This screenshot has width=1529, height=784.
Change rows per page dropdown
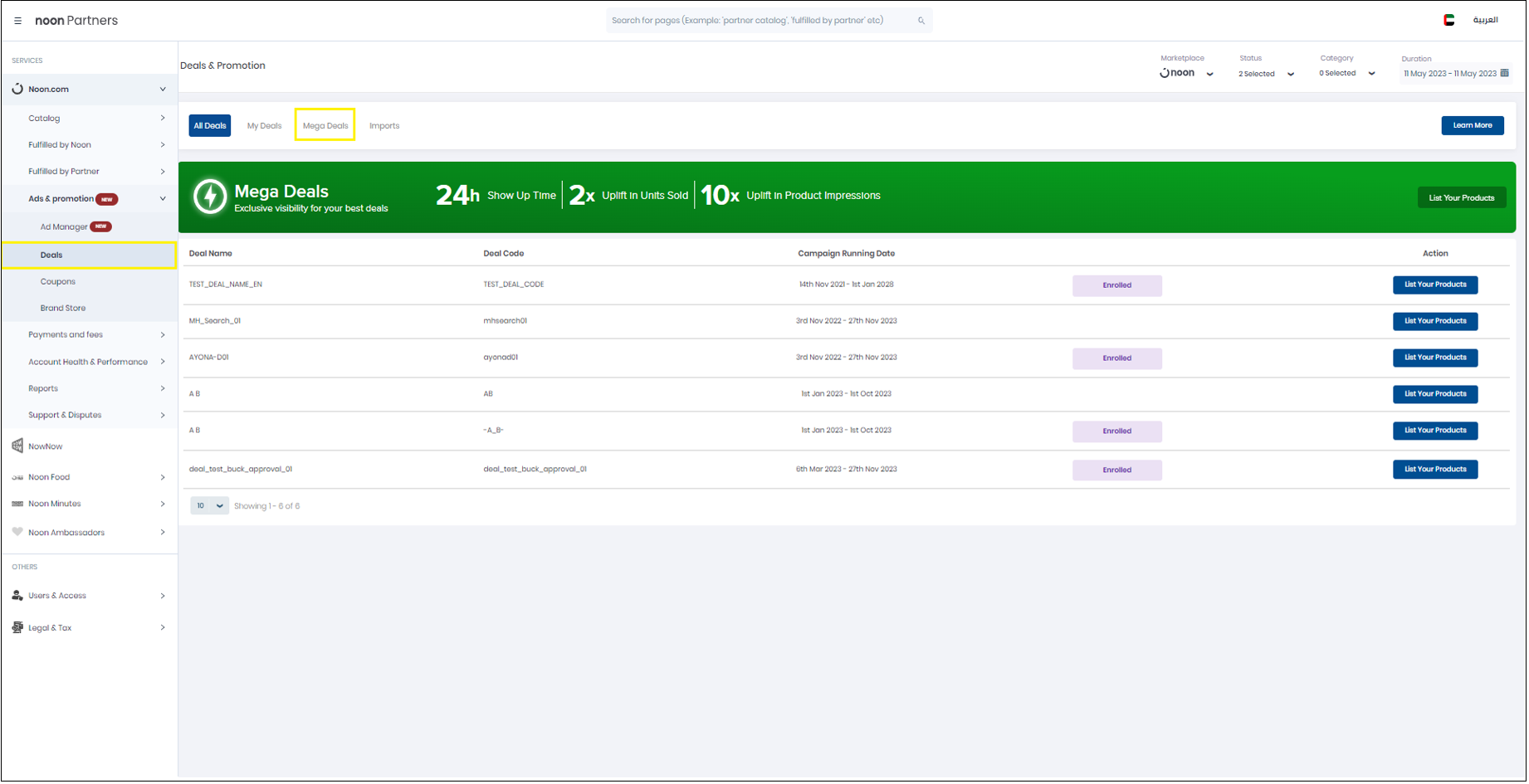[209, 506]
